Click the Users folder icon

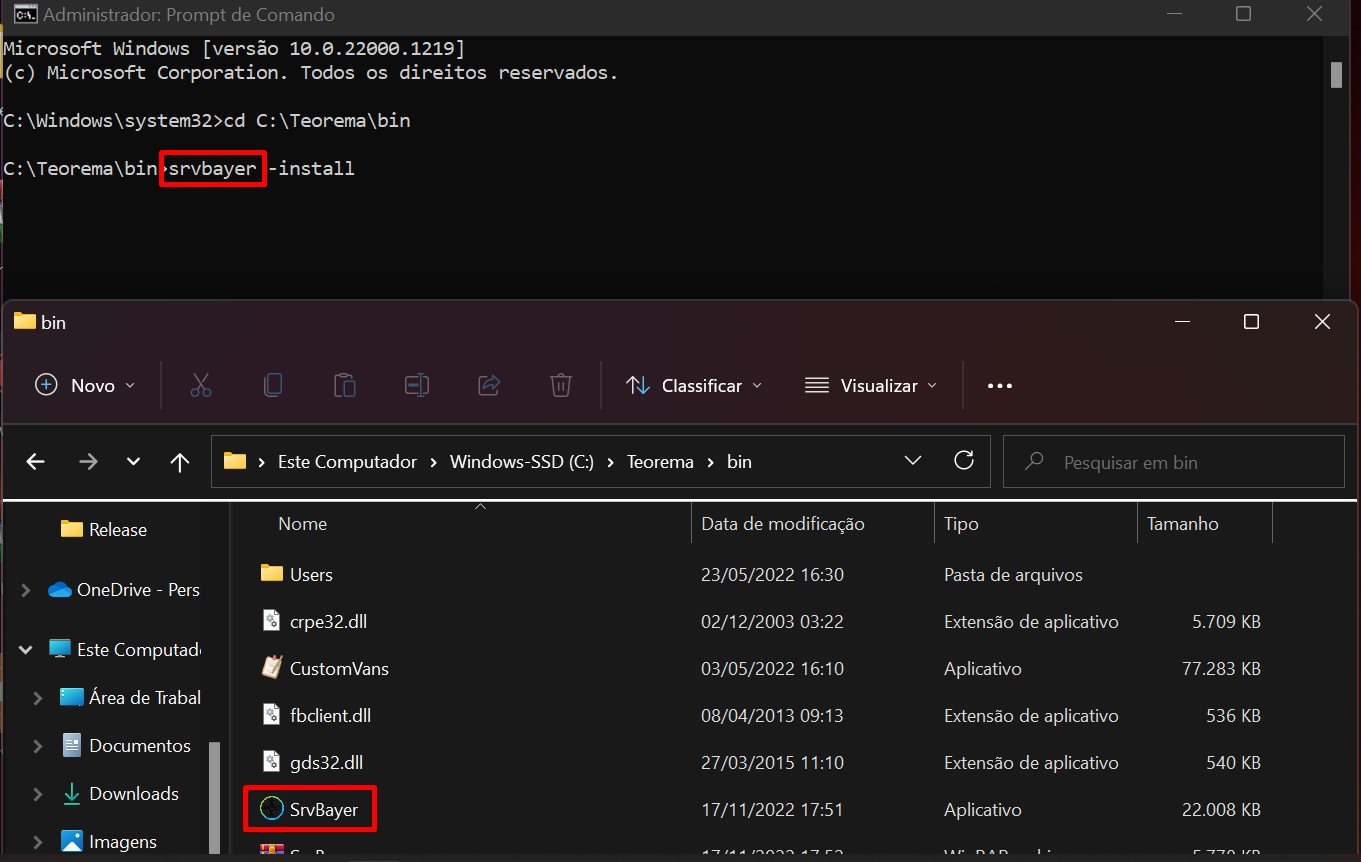tap(271, 573)
